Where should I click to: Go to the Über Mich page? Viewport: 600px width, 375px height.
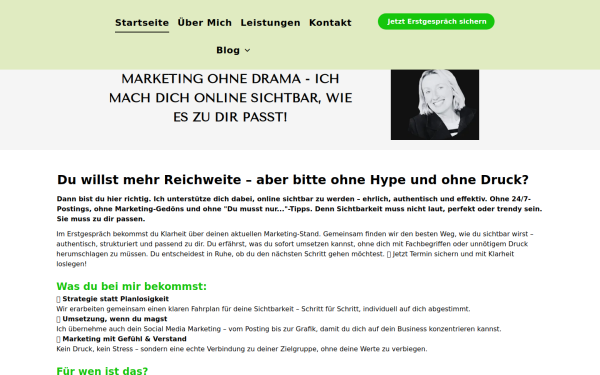point(205,23)
